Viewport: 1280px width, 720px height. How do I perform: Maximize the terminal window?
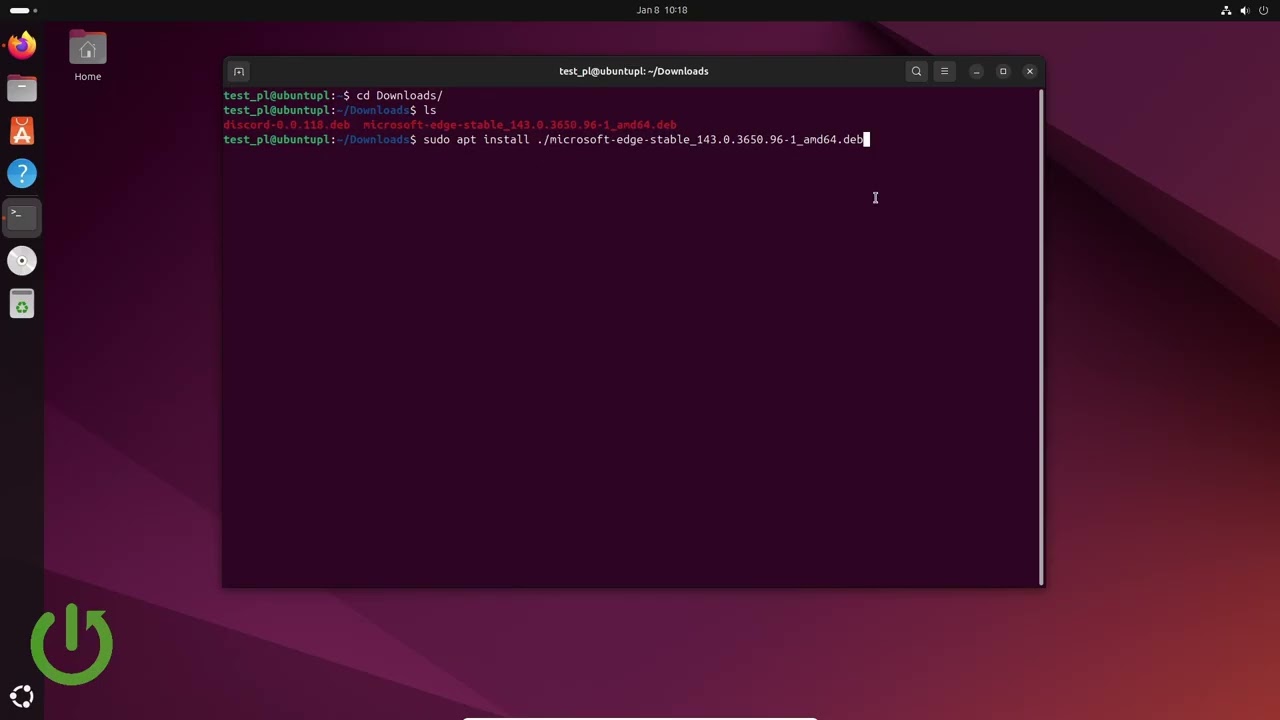[x=1003, y=71]
